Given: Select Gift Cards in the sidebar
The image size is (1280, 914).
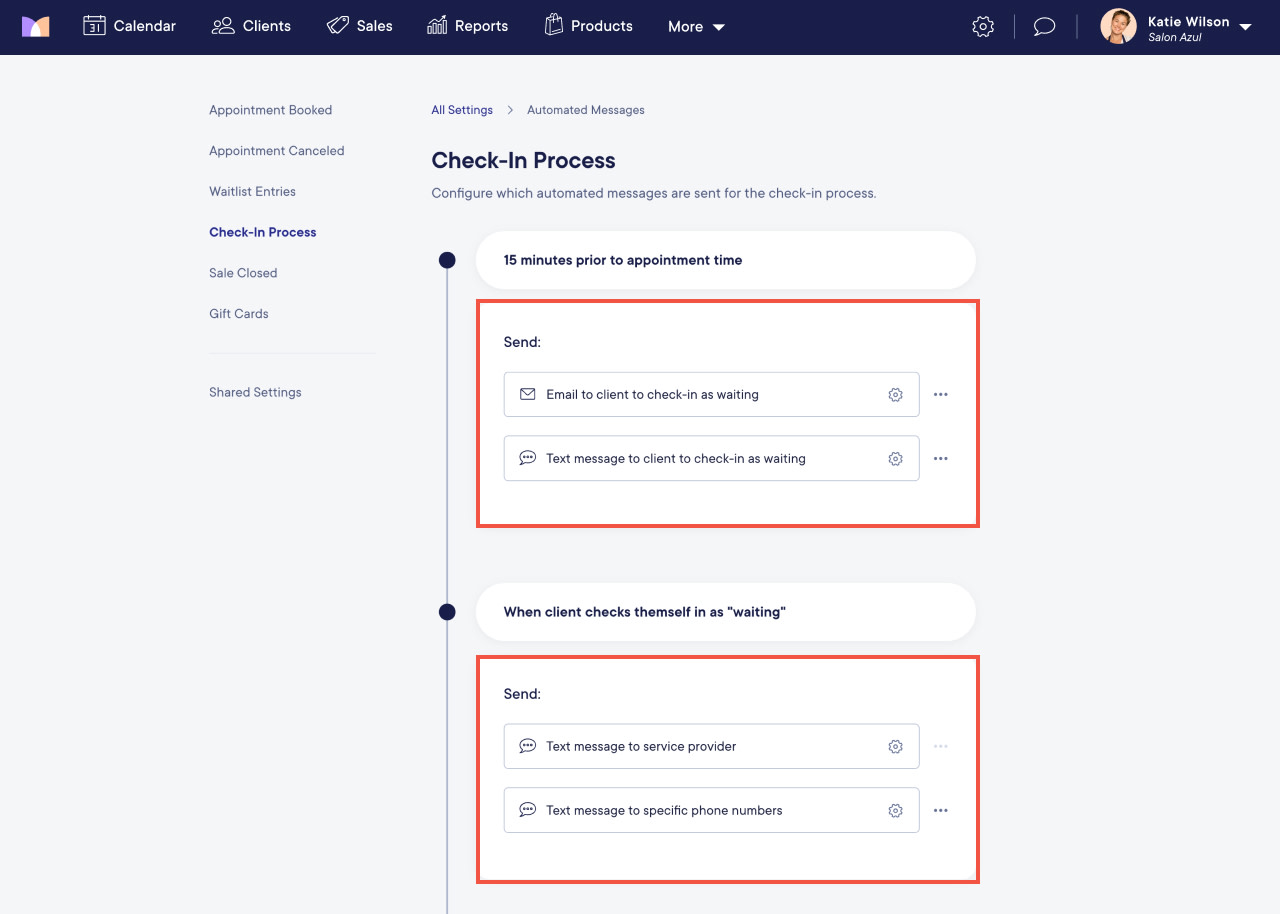Looking at the screenshot, I should tap(238, 313).
